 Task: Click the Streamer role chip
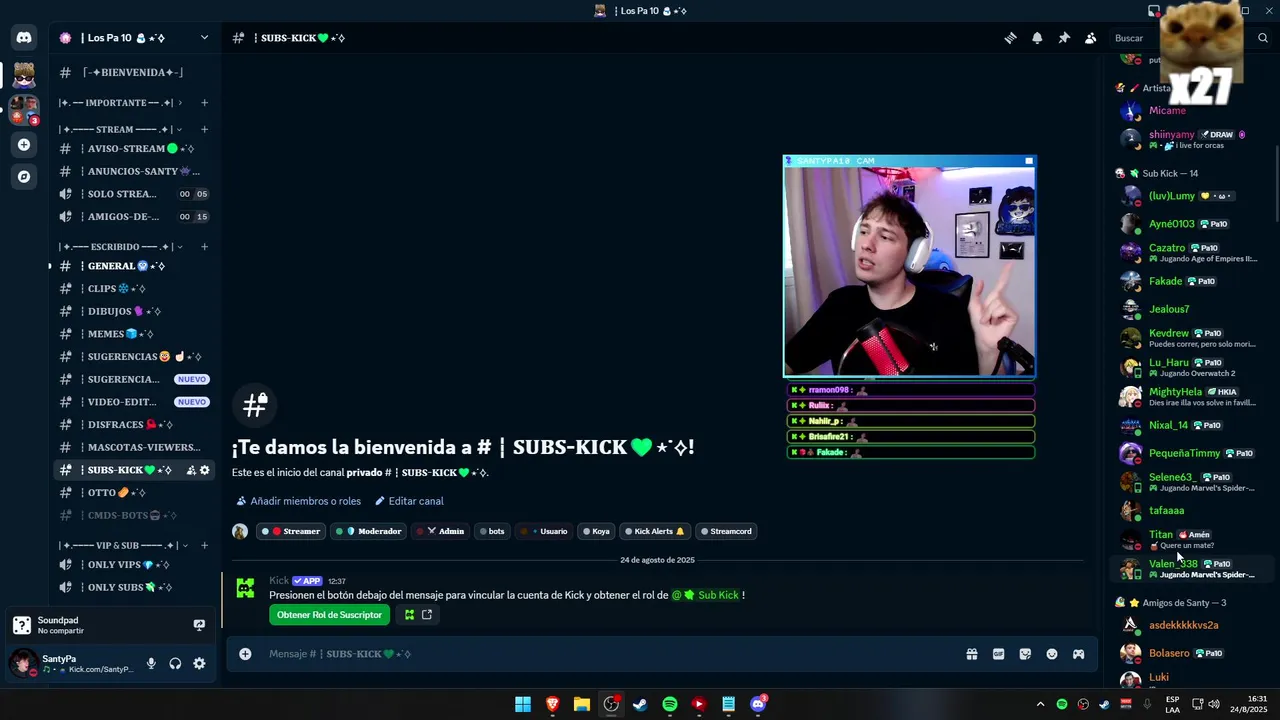[x=291, y=532]
